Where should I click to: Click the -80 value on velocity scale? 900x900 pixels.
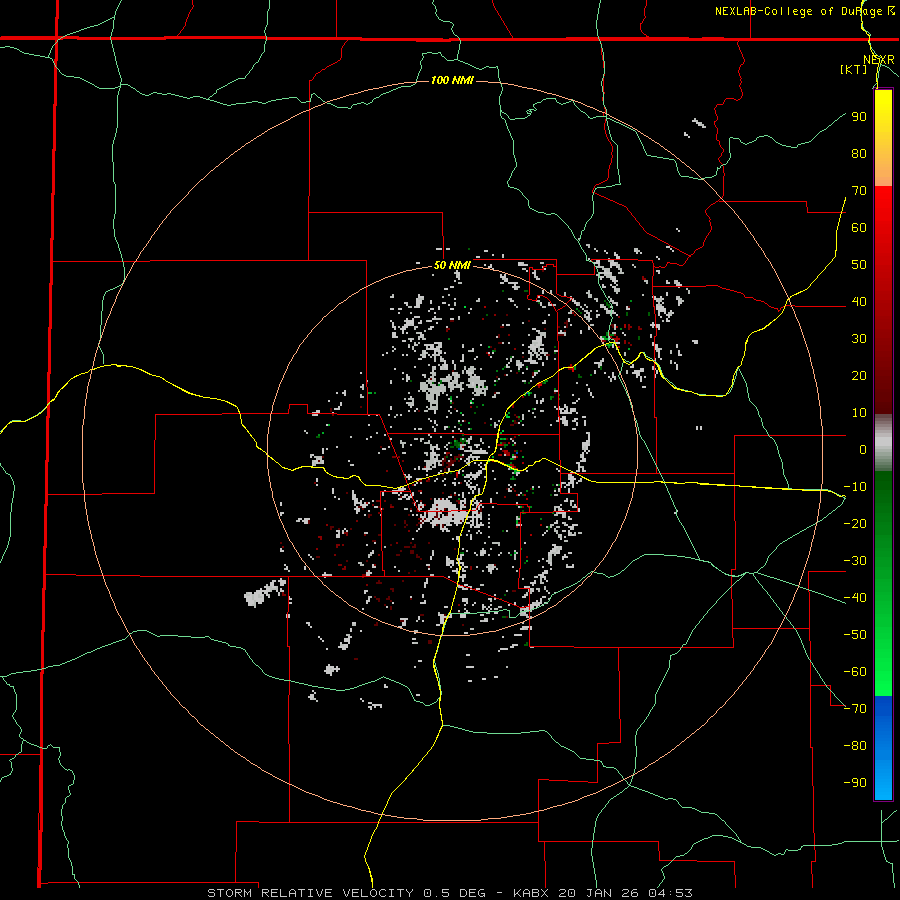pyautogui.click(x=855, y=746)
